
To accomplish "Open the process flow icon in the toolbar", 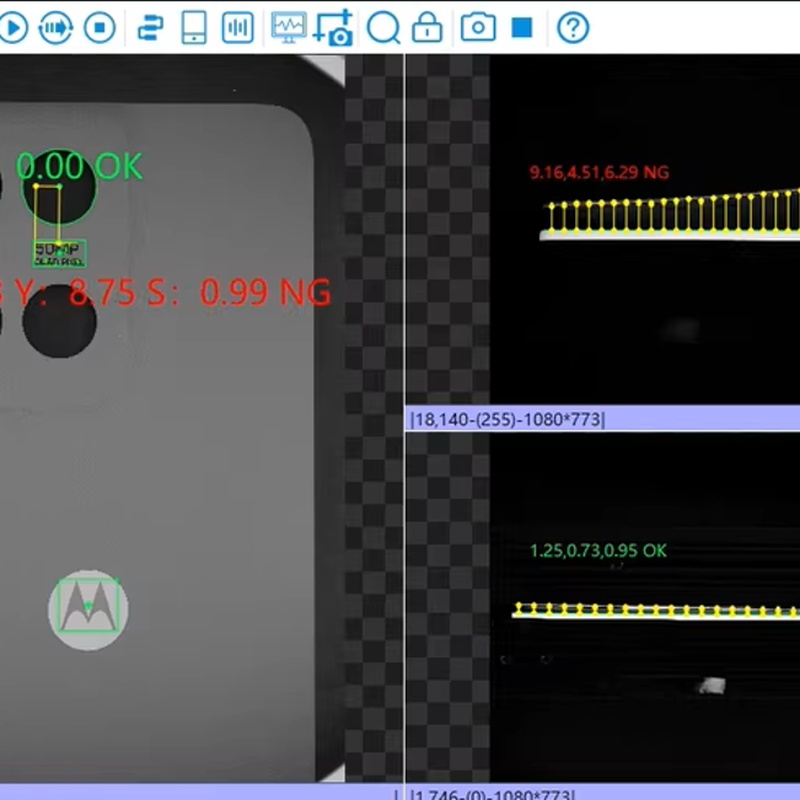I will click(x=151, y=27).
